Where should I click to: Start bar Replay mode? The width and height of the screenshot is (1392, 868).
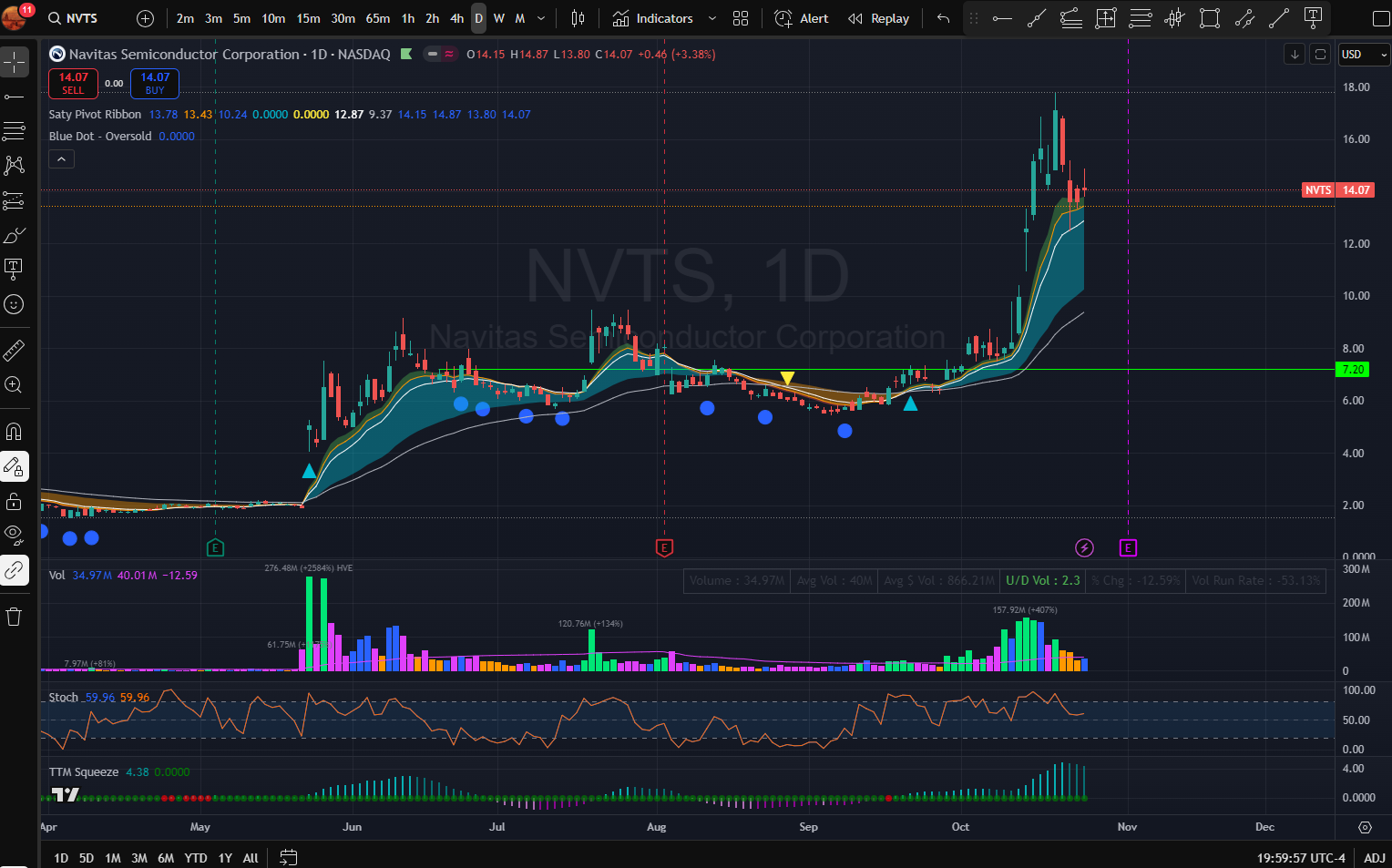click(x=878, y=18)
